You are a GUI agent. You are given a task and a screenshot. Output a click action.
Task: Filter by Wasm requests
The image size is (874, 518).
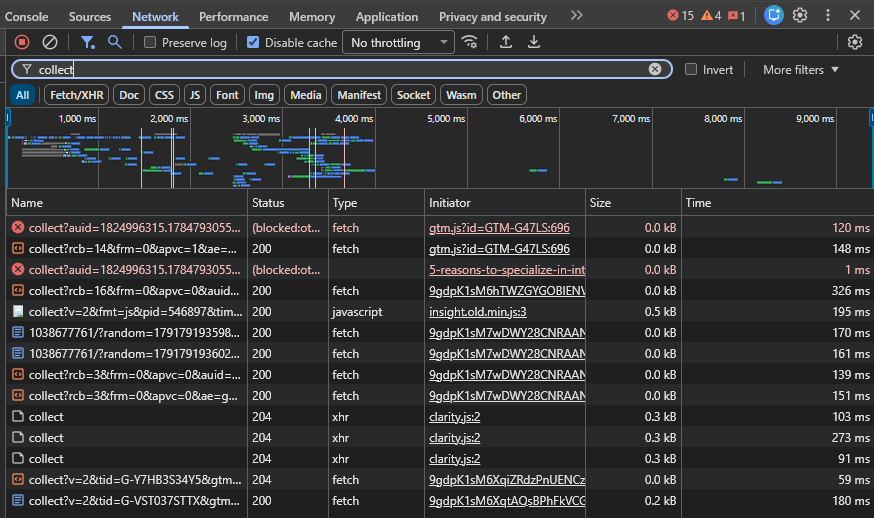click(x=461, y=95)
